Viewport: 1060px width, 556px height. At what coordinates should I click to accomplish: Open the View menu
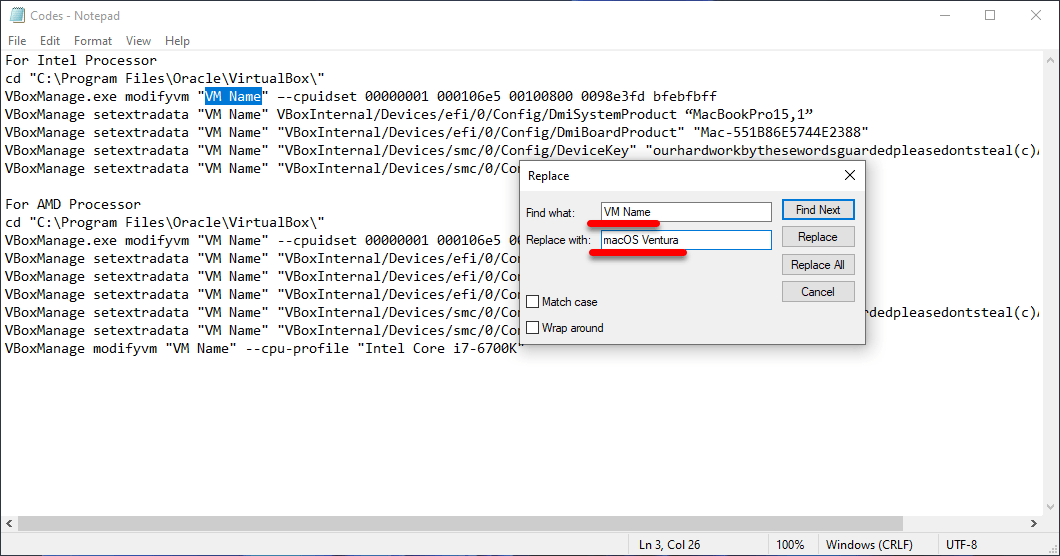pyautogui.click(x=138, y=41)
